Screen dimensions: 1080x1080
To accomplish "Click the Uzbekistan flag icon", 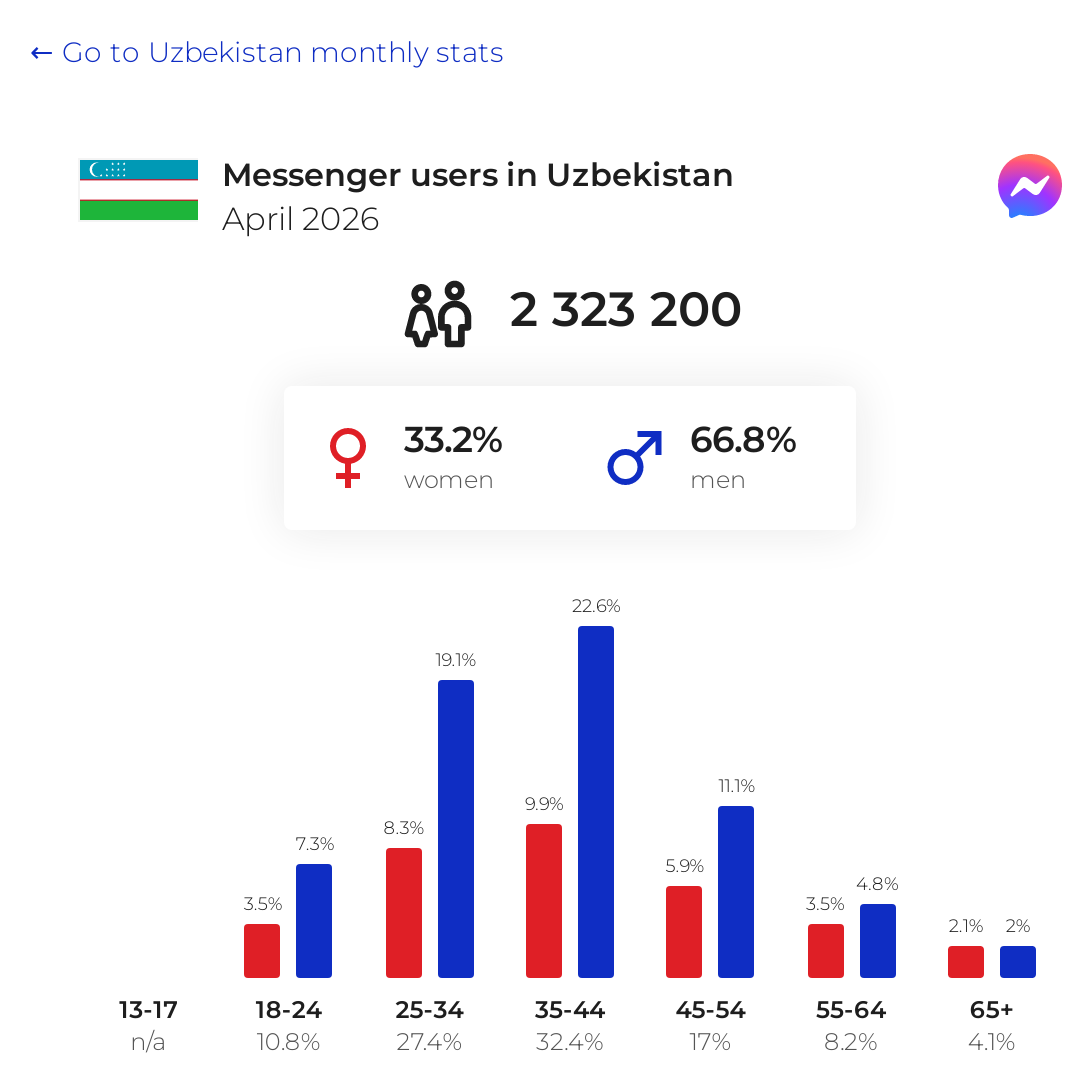I will tap(139, 190).
